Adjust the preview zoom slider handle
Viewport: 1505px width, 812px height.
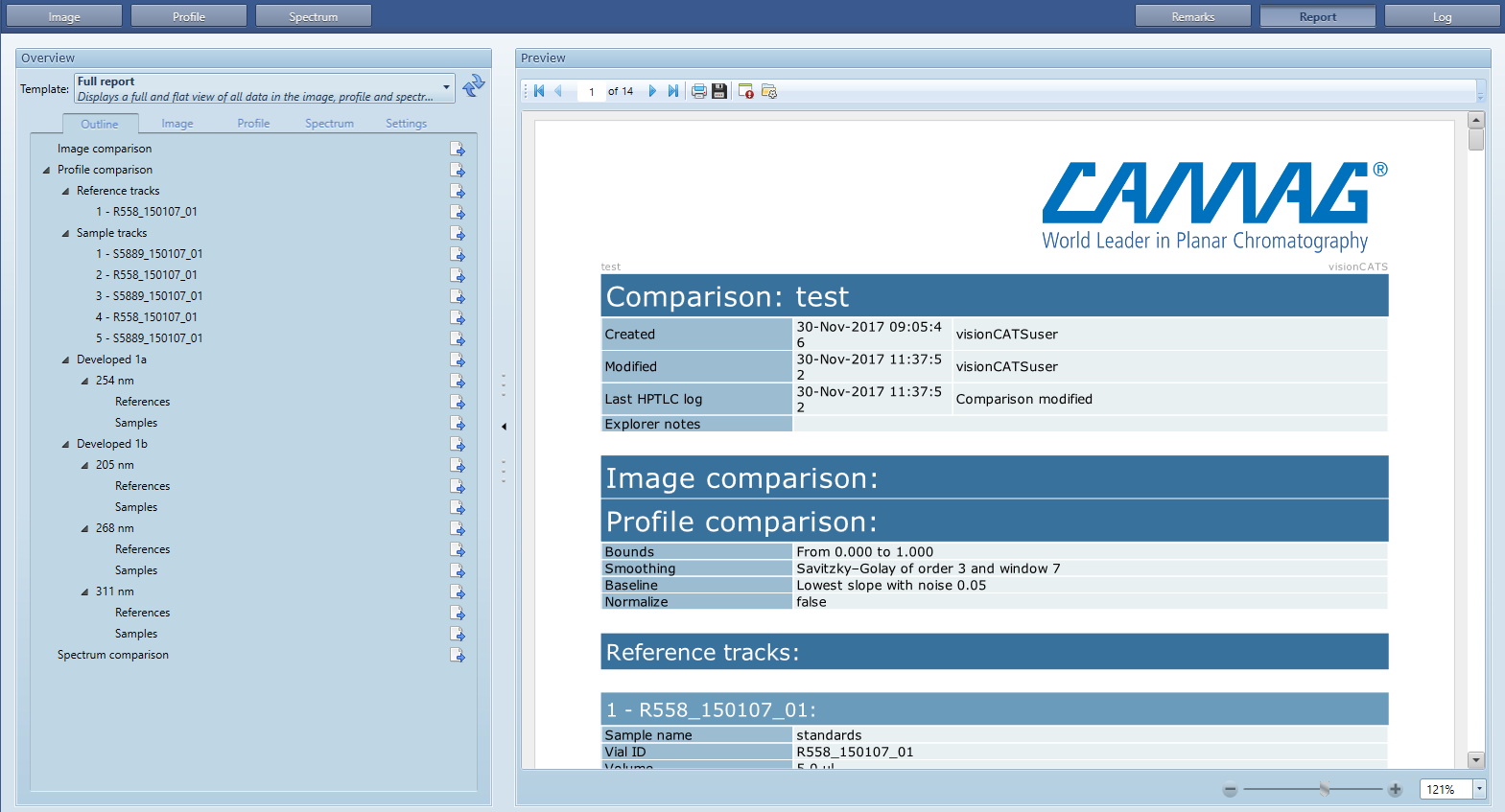point(1325,789)
